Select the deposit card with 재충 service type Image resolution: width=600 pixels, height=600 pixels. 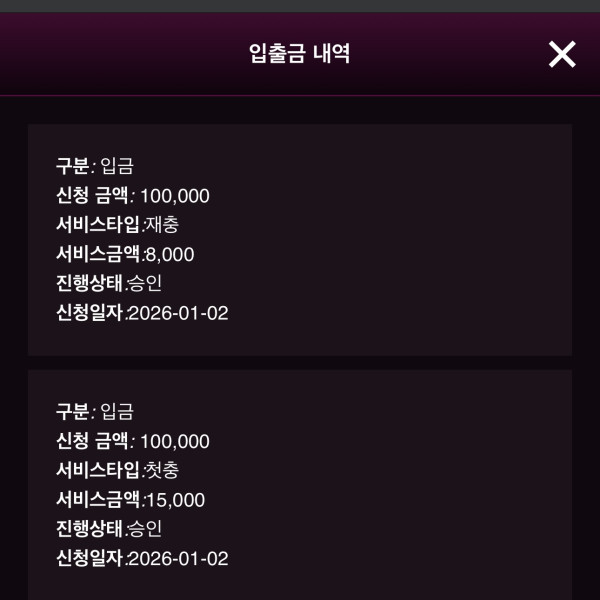400,240
